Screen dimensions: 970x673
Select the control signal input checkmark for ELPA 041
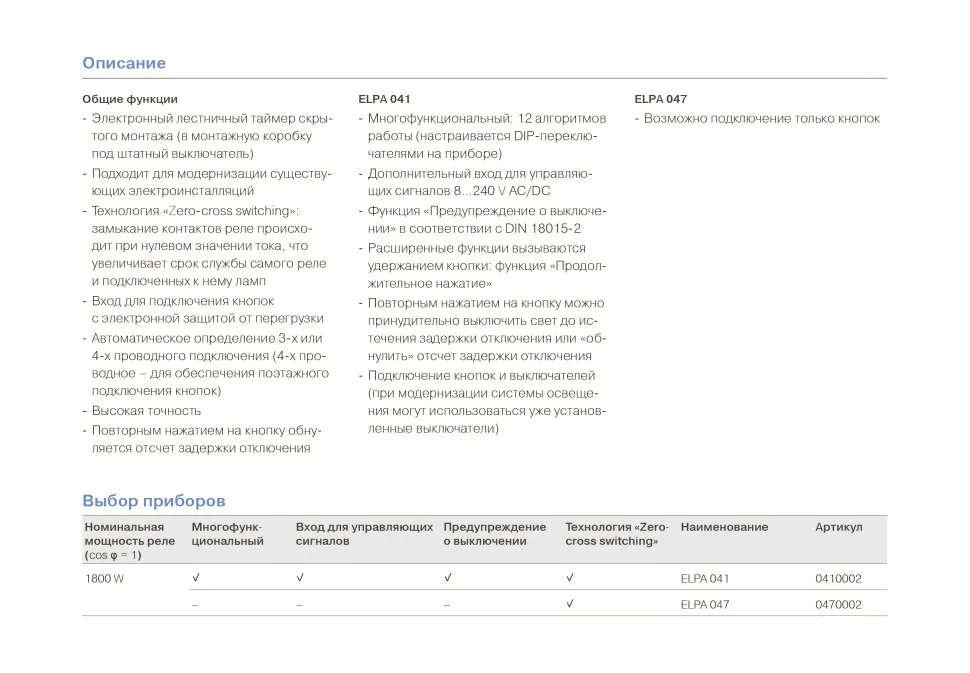(299, 578)
